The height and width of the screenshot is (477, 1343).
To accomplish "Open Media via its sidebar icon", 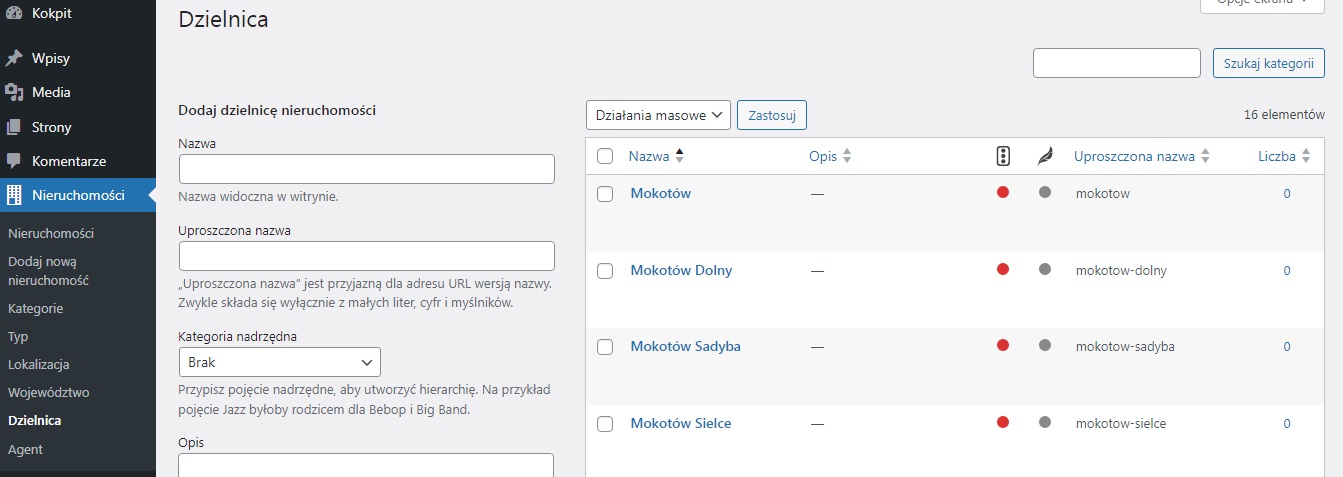I will 14,93.
